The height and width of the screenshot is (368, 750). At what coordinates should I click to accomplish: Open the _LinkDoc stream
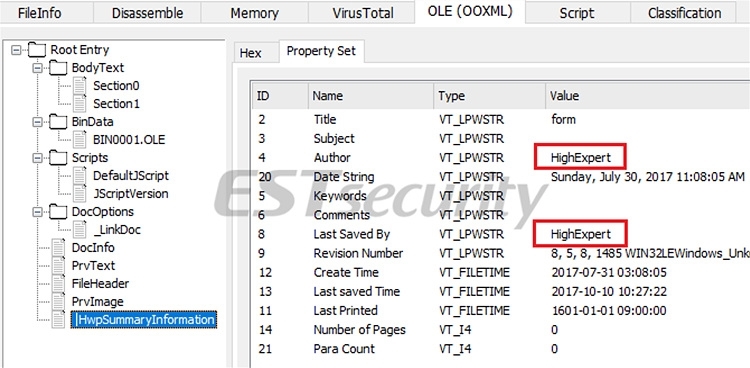pos(117,230)
